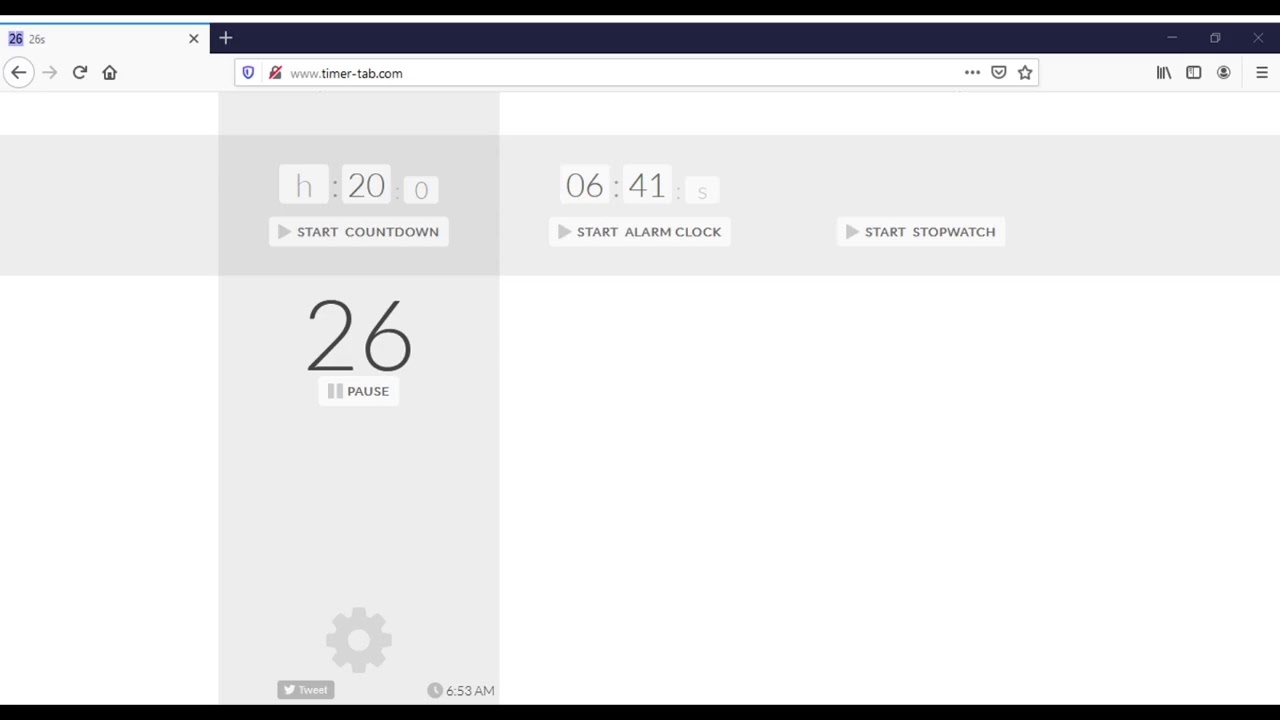Minimize the browser window
This screenshot has height=720, width=1280.
point(1172,38)
